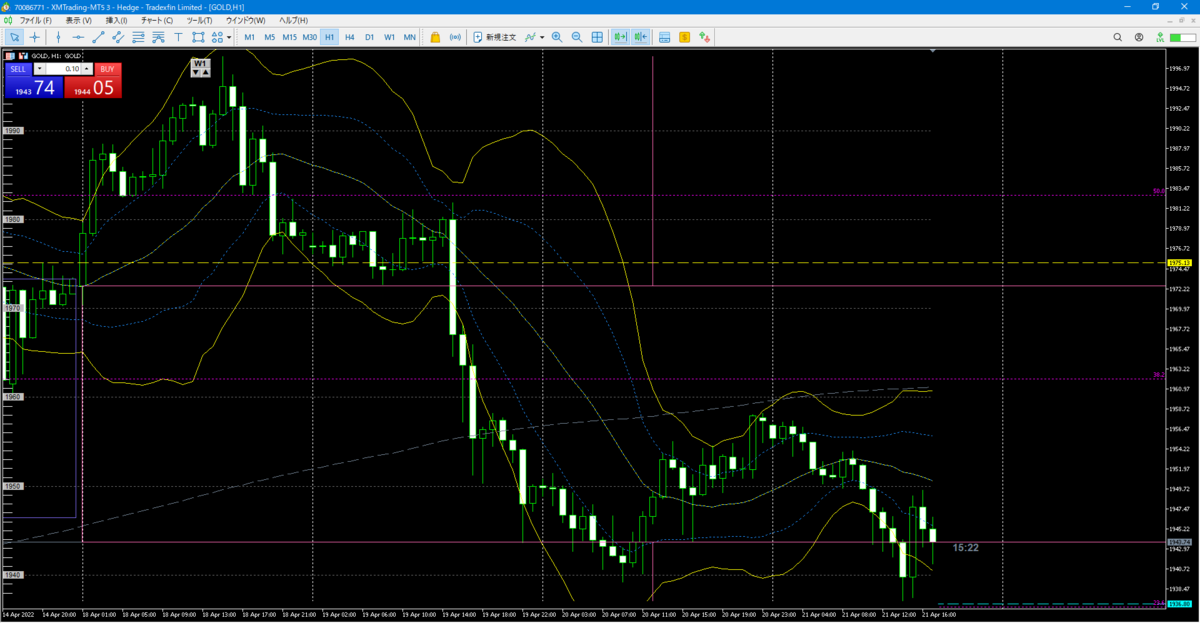This screenshot has height=623, width=1200.
Task: Open the ファイル (F) menu
Action: click(36, 20)
